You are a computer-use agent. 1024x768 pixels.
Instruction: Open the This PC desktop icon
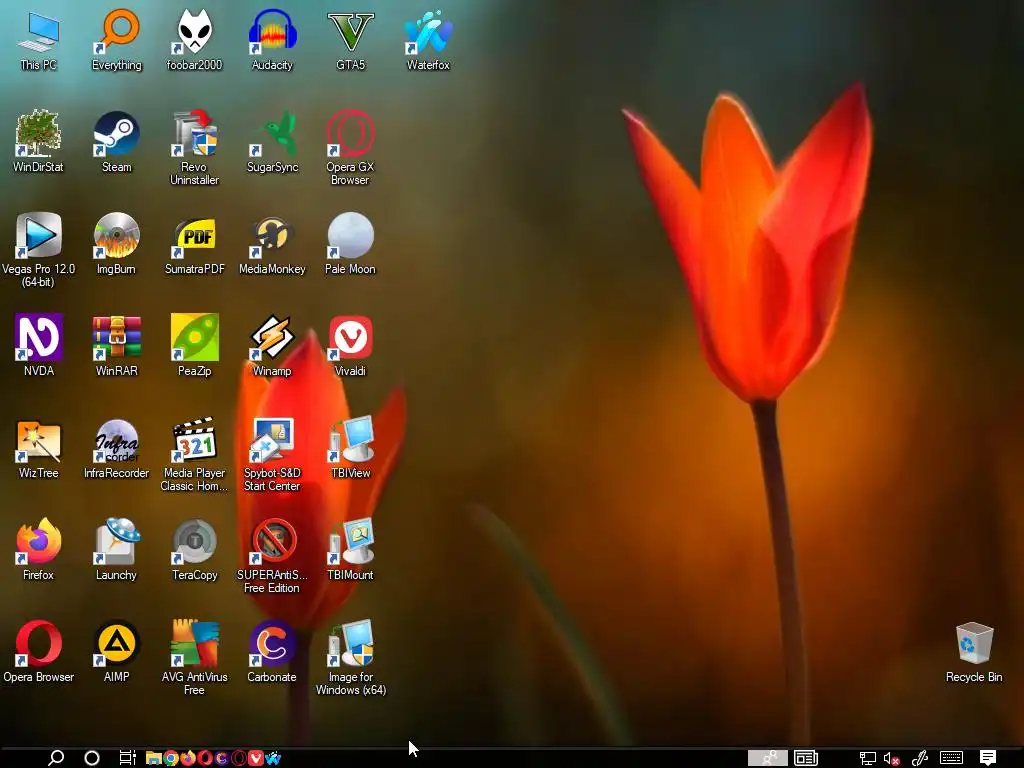coord(39,40)
